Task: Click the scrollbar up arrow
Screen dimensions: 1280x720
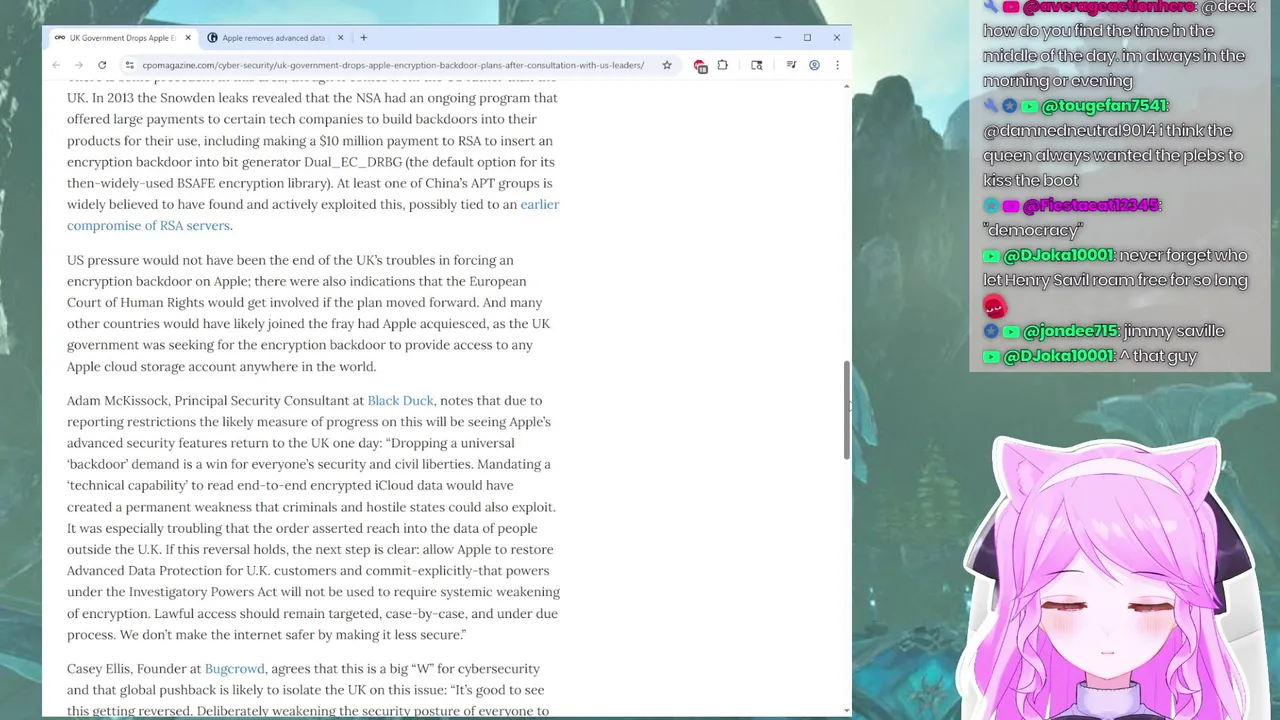Action: click(x=846, y=87)
